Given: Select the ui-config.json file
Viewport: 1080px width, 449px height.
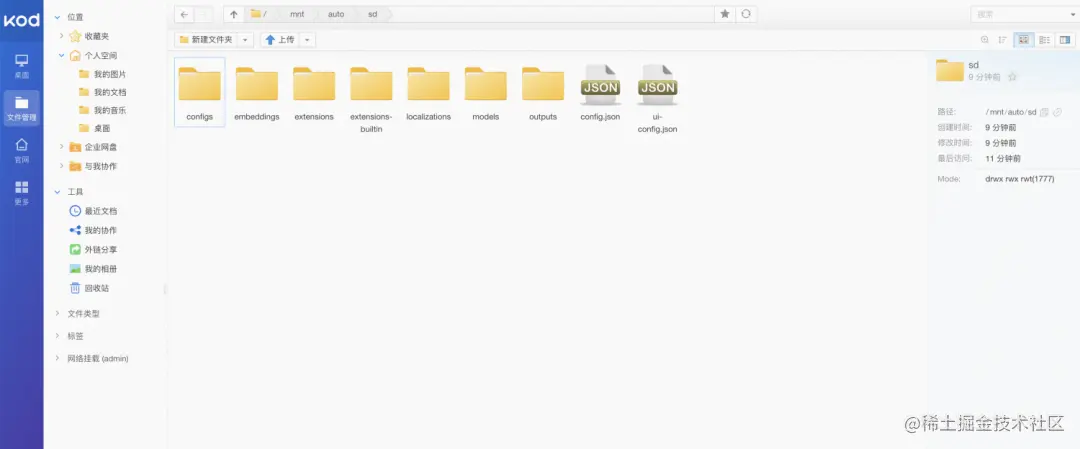Looking at the screenshot, I should point(657,98).
